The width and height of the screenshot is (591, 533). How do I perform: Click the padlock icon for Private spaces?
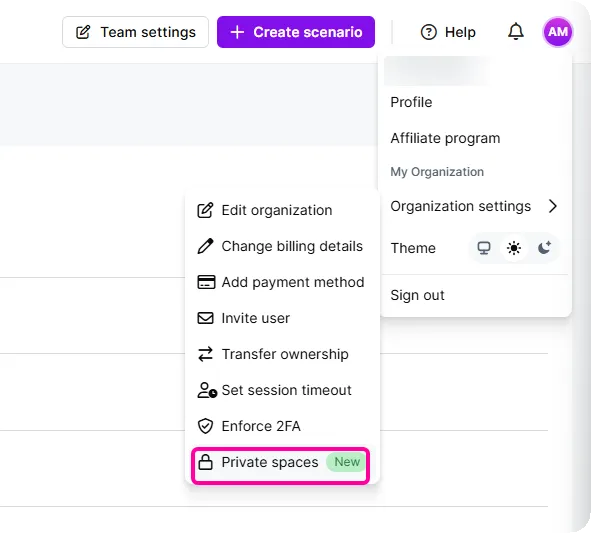coord(205,462)
